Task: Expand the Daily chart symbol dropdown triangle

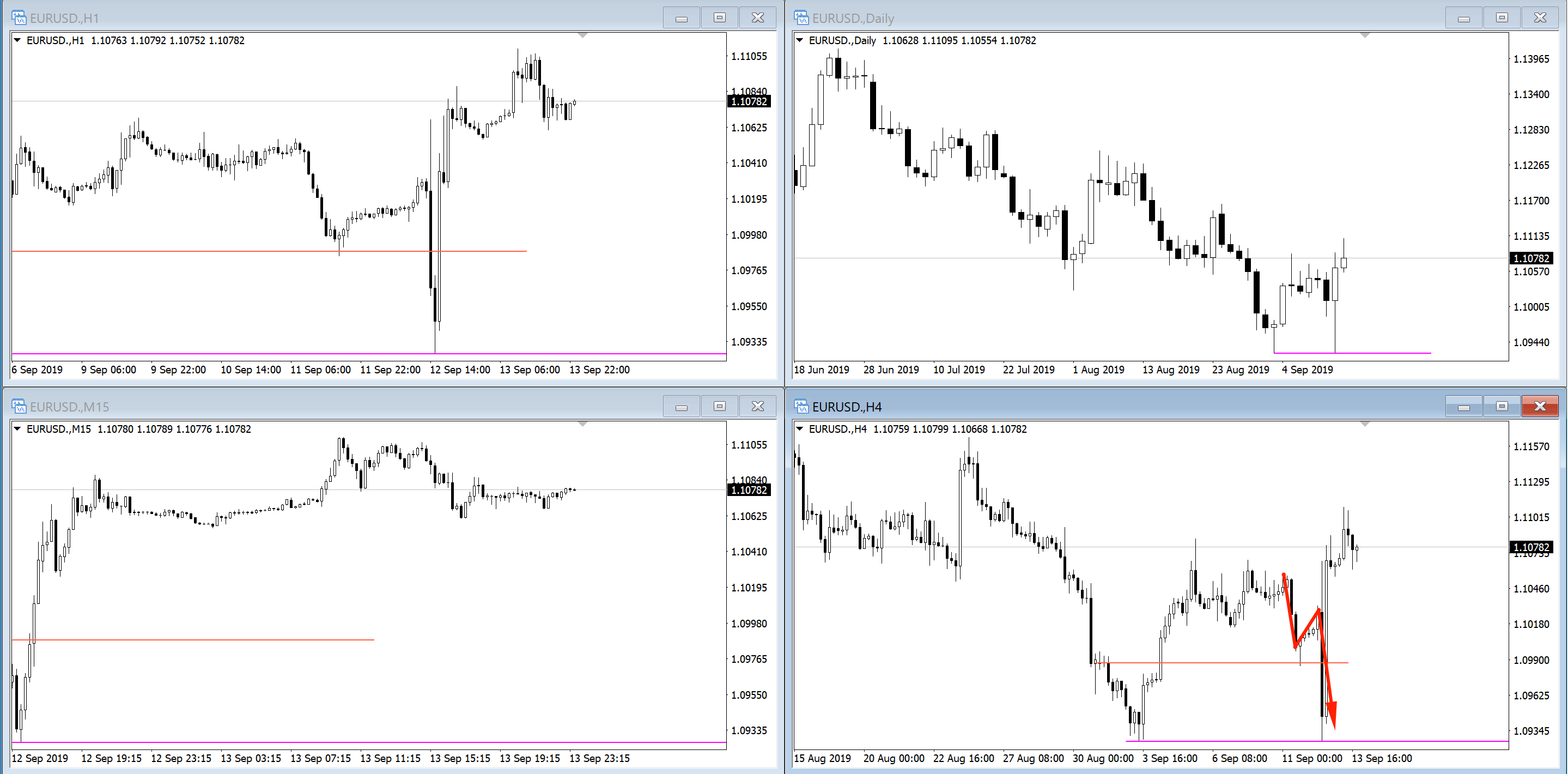Action: point(799,40)
